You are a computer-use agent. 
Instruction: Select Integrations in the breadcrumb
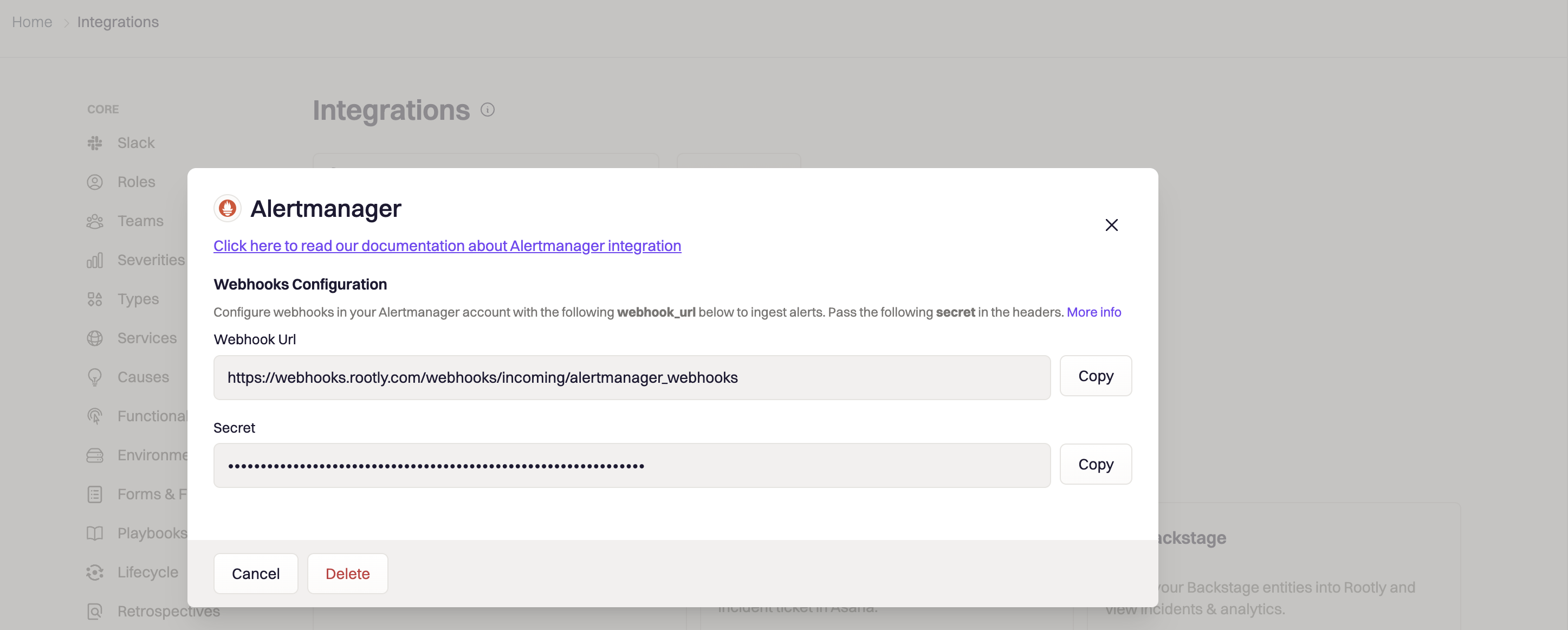click(x=118, y=22)
